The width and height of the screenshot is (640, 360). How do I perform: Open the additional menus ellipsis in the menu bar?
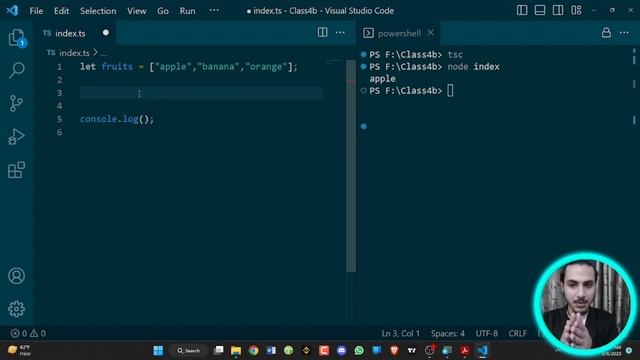[x=214, y=11]
